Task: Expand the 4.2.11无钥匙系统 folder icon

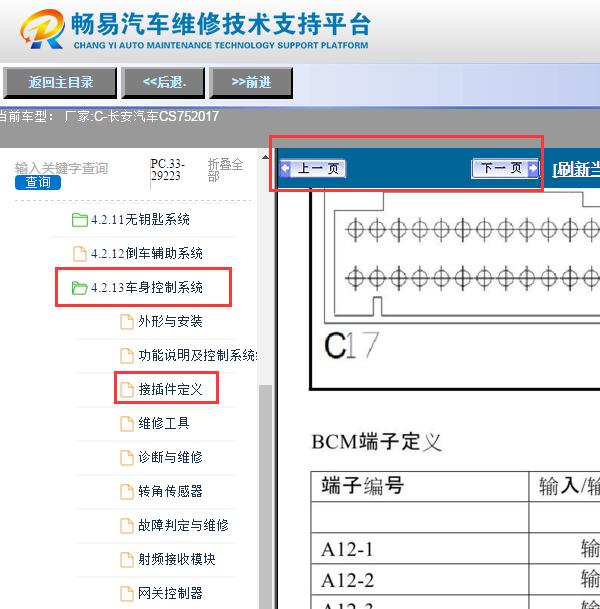Action: [80, 220]
